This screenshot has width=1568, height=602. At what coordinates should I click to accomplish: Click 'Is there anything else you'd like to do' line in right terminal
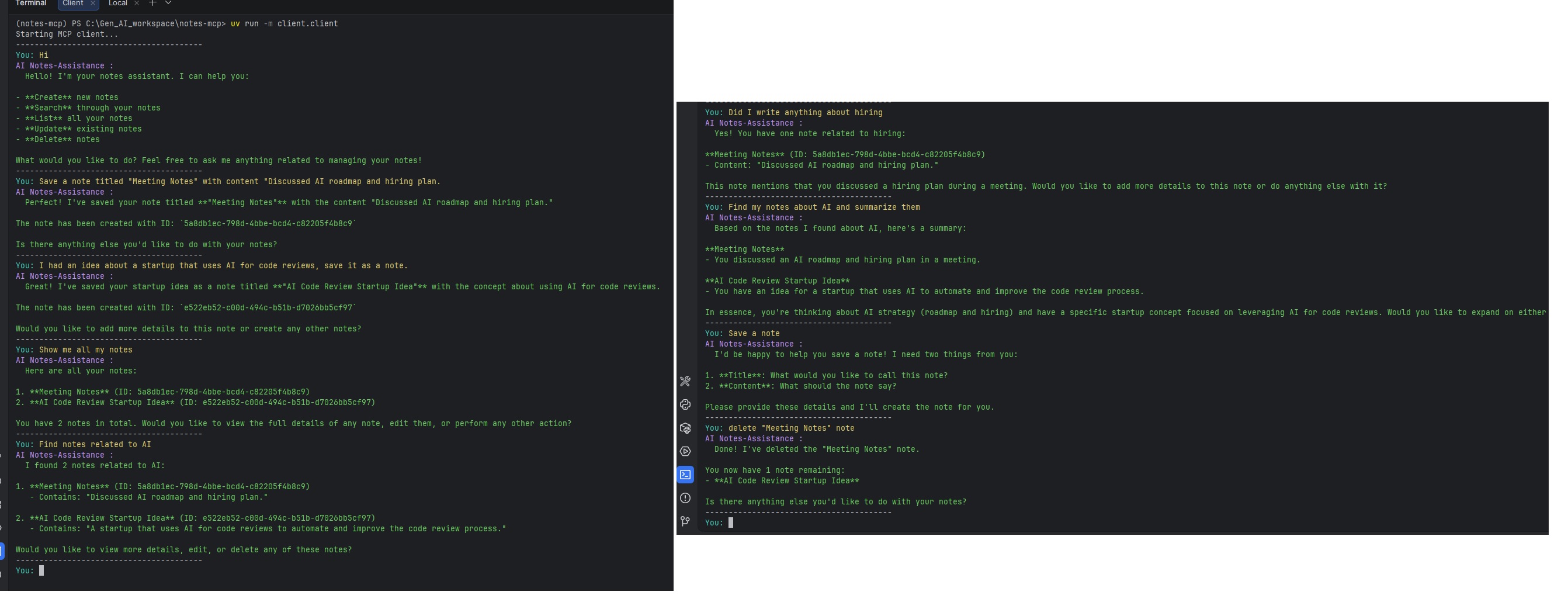click(x=836, y=502)
